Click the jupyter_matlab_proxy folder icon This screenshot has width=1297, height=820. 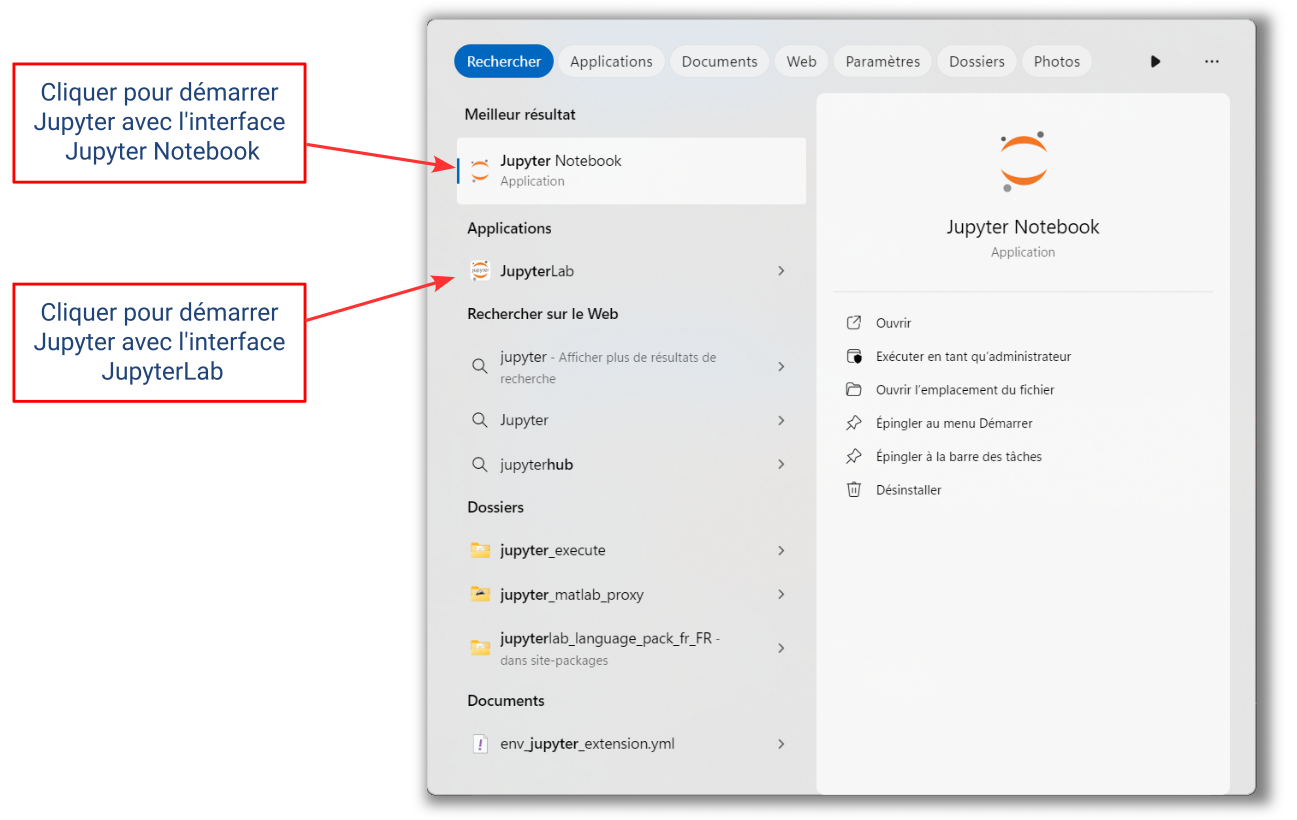(x=480, y=594)
